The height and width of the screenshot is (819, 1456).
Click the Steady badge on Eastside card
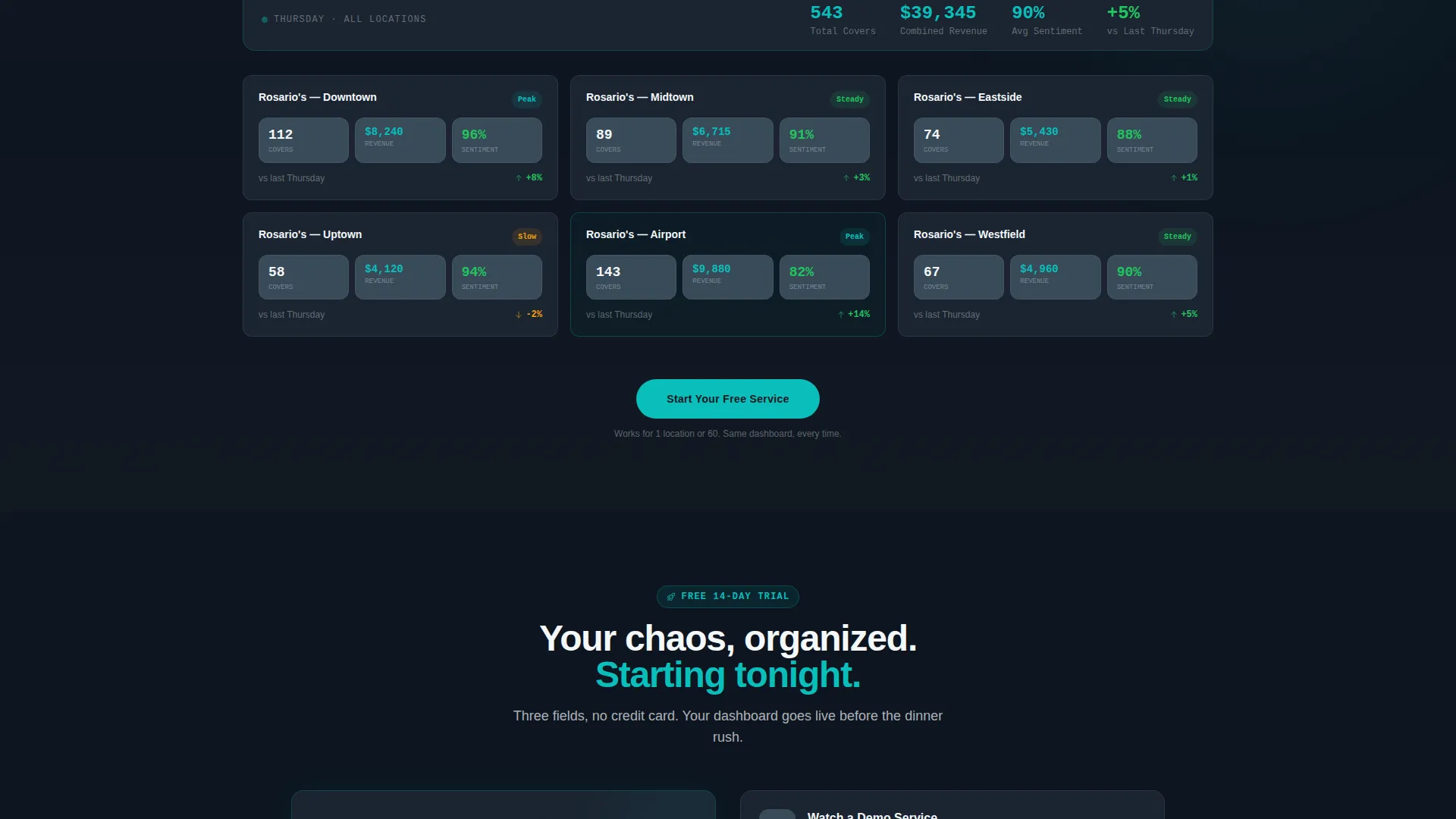click(1177, 99)
